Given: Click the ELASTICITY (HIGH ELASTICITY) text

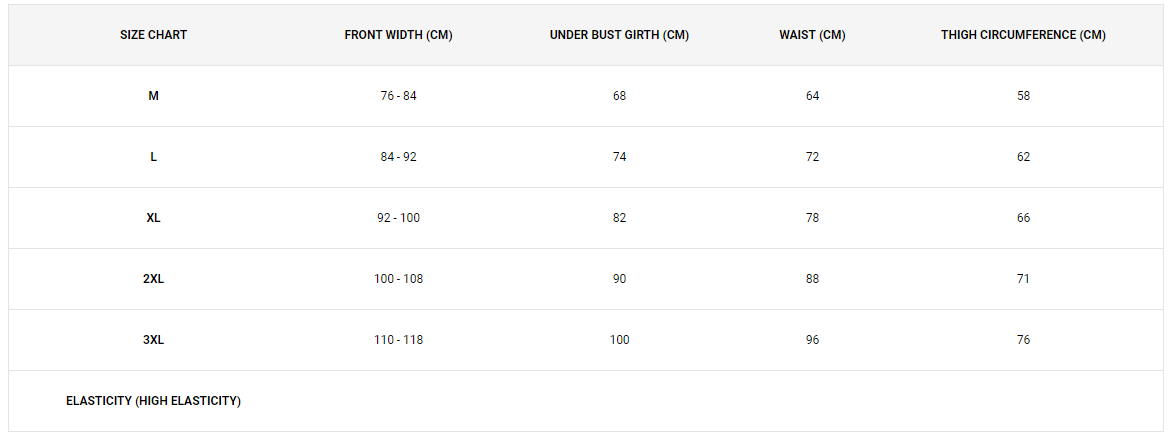Looking at the screenshot, I should click(153, 401).
